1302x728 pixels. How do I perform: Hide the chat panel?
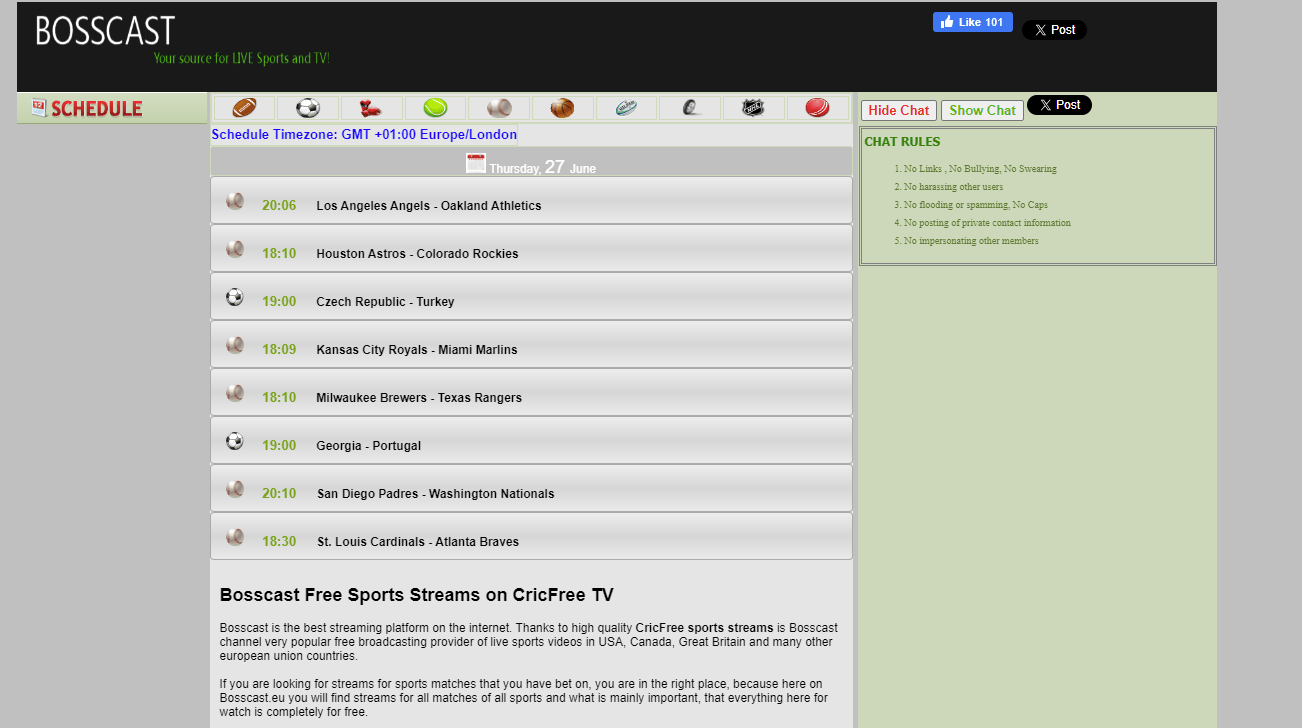tap(898, 110)
